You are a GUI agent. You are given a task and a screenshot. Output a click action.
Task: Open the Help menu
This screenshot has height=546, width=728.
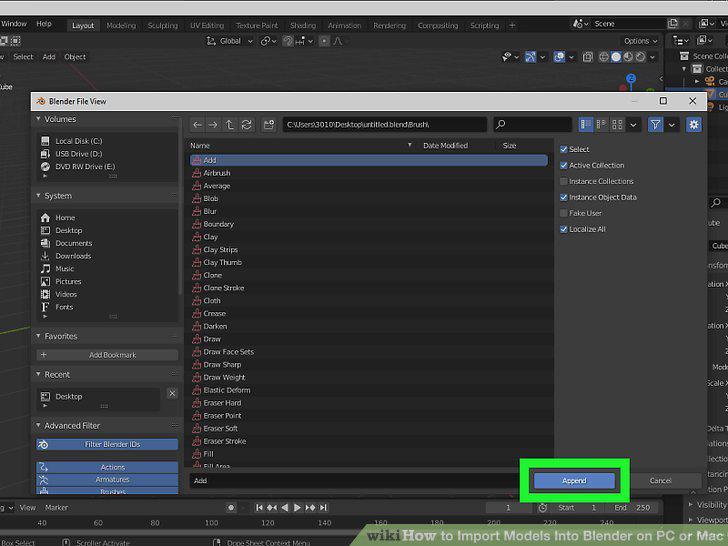[x=44, y=24]
